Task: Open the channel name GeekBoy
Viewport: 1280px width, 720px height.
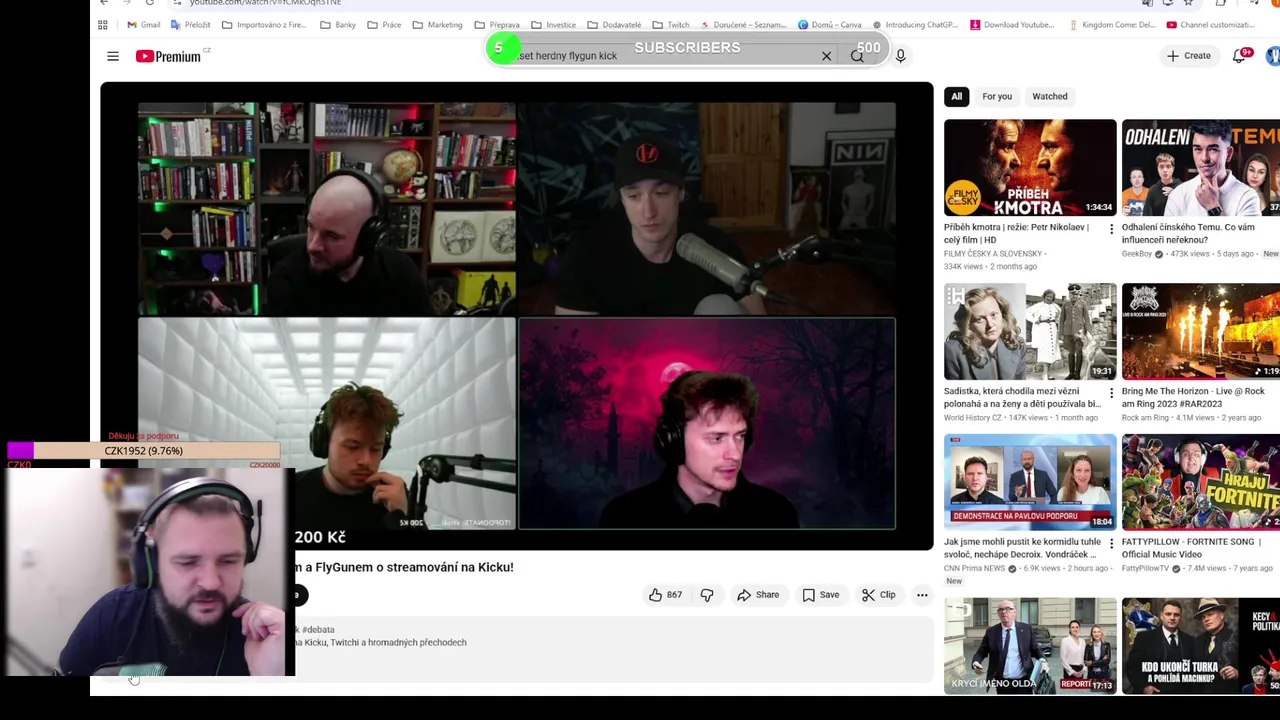Action: (x=1137, y=254)
